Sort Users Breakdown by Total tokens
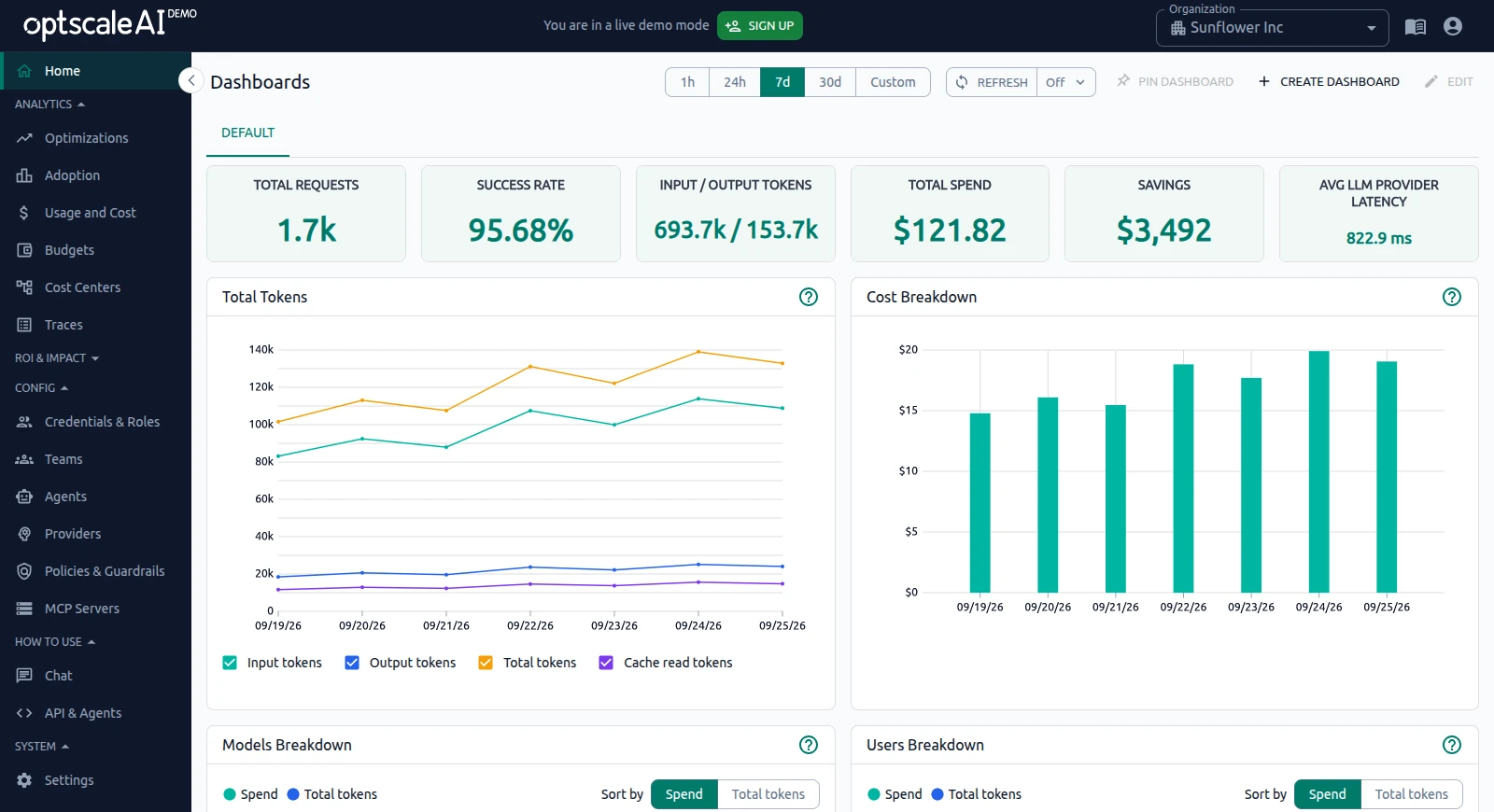 point(1412,794)
